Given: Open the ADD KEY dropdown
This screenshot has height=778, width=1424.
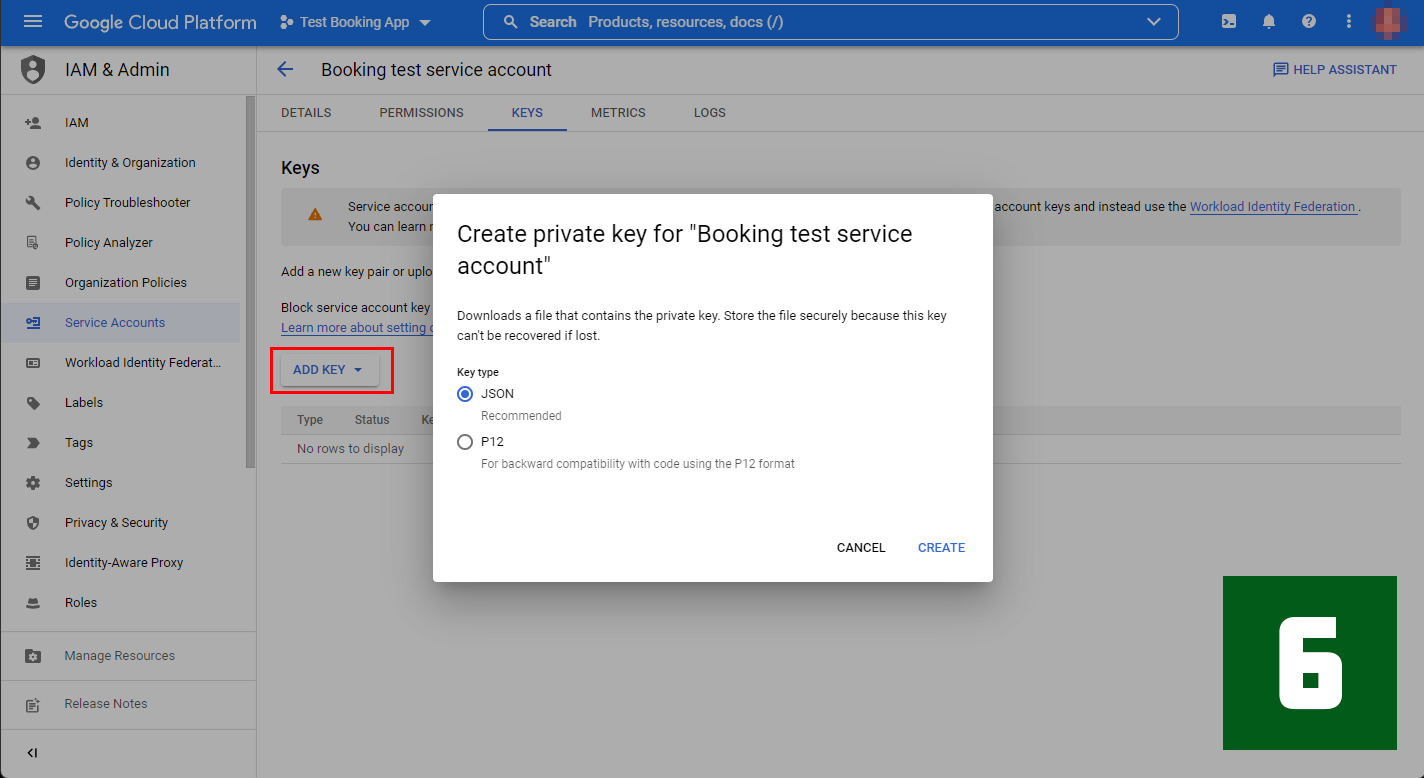Looking at the screenshot, I should [x=330, y=370].
